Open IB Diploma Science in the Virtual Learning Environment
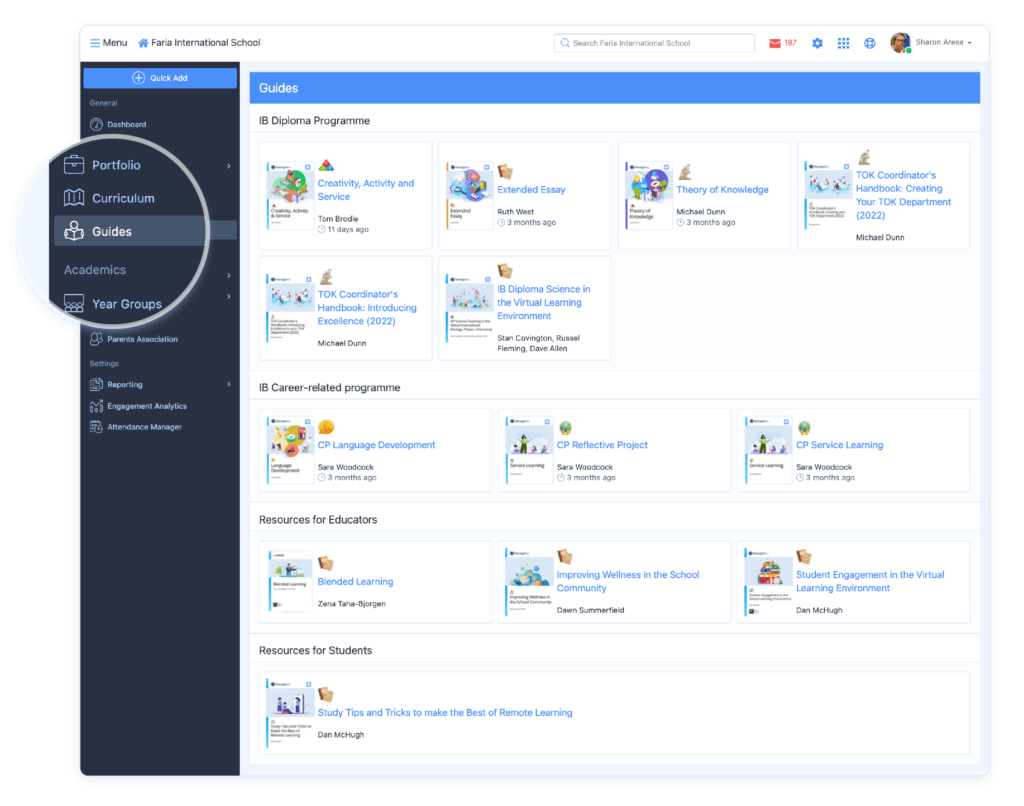Screen dimensions: 1024x806 point(543,302)
